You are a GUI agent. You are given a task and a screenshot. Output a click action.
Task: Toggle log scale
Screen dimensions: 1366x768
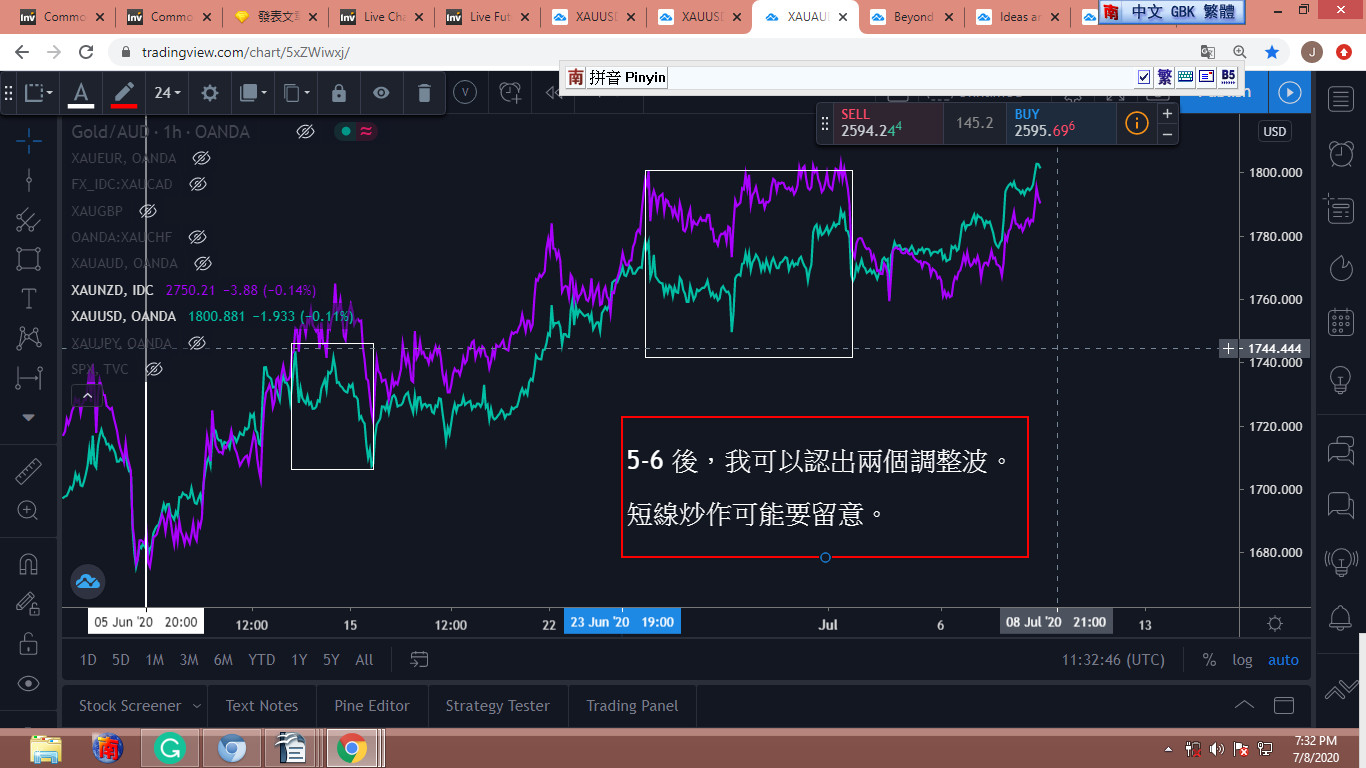click(x=1242, y=660)
